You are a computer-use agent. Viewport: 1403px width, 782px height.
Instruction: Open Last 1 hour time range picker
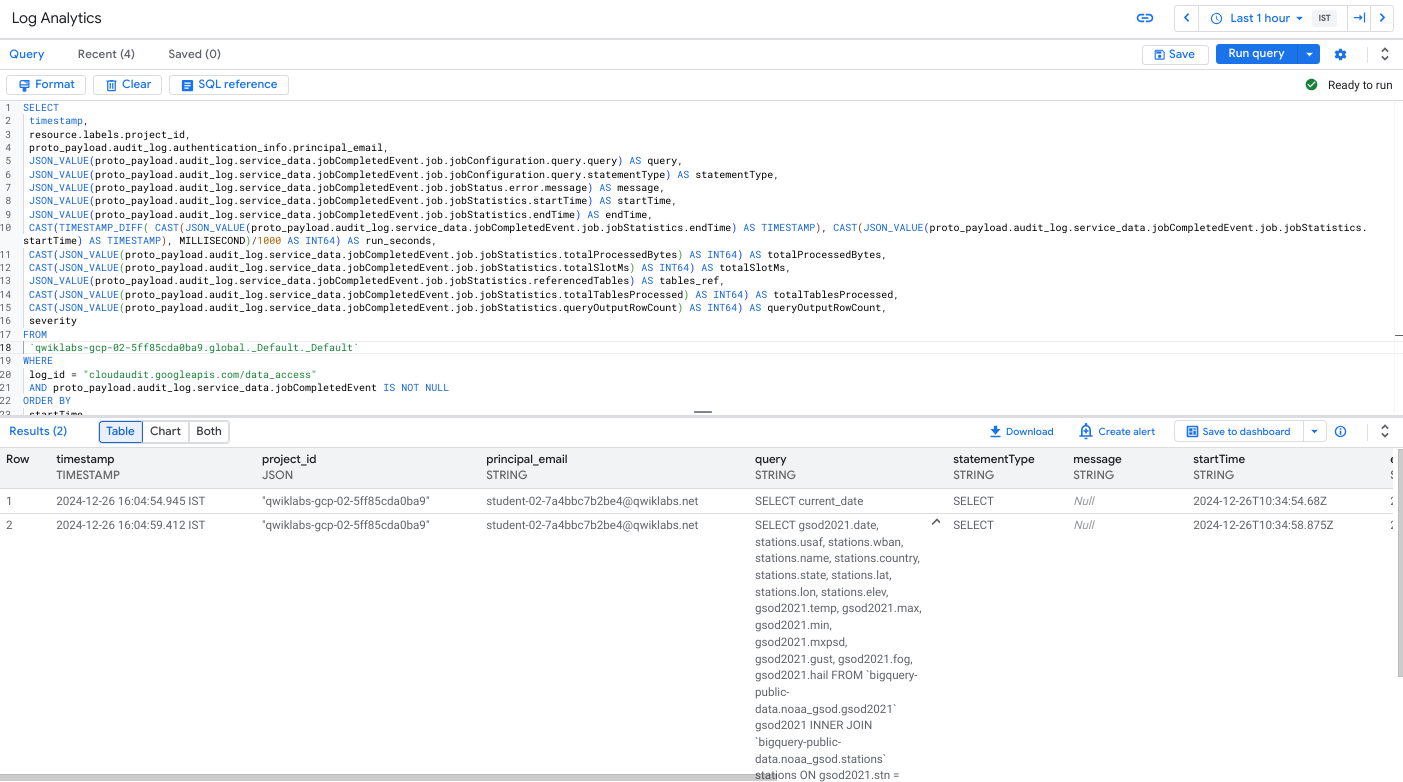coord(1256,18)
